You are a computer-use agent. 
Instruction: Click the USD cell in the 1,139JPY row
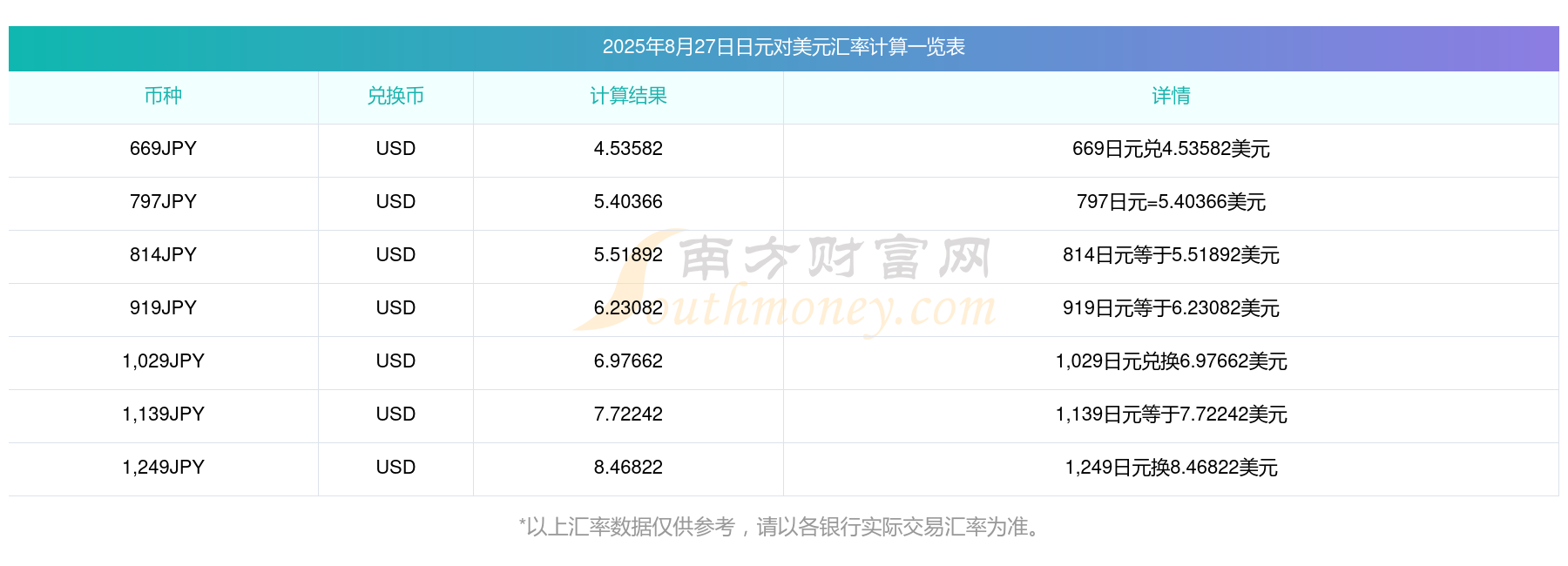pyautogui.click(x=395, y=414)
